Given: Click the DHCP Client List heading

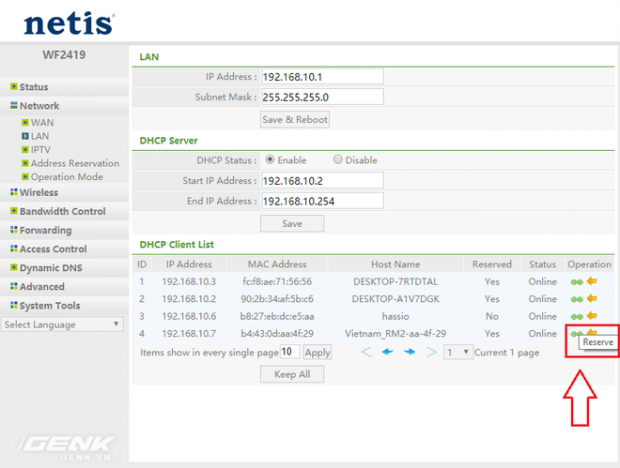Looking at the screenshot, I should [177, 245].
